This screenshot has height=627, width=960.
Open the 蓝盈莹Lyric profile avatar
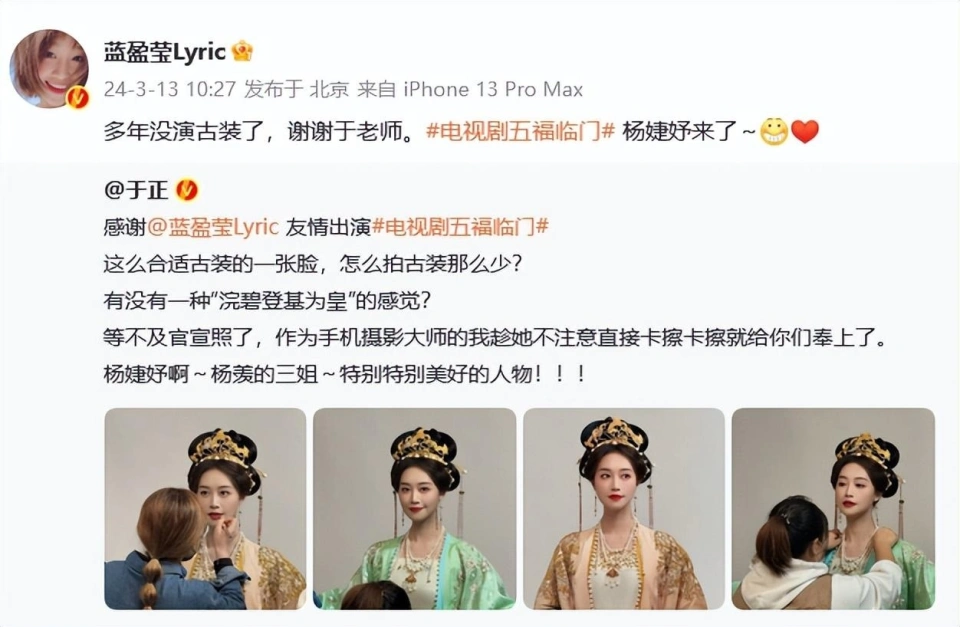49,69
